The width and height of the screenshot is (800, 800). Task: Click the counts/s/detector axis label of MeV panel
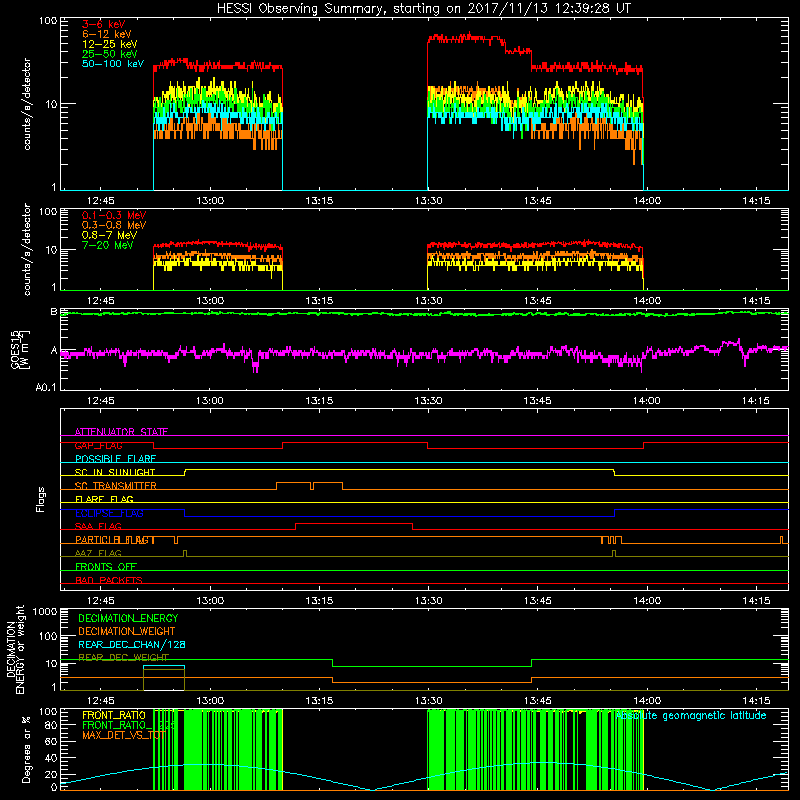pos(27,249)
